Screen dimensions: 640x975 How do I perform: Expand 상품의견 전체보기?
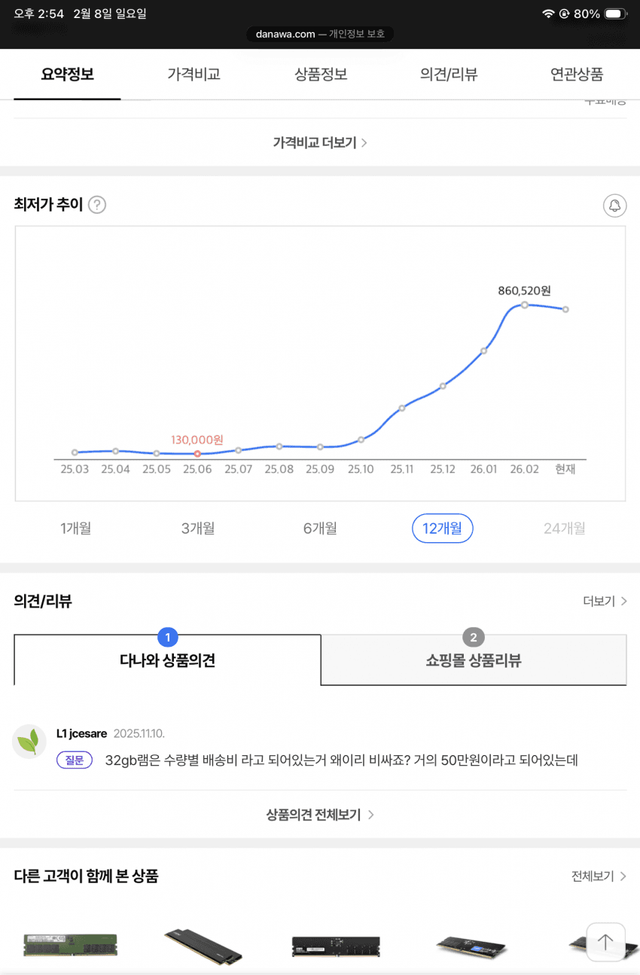(x=320, y=815)
